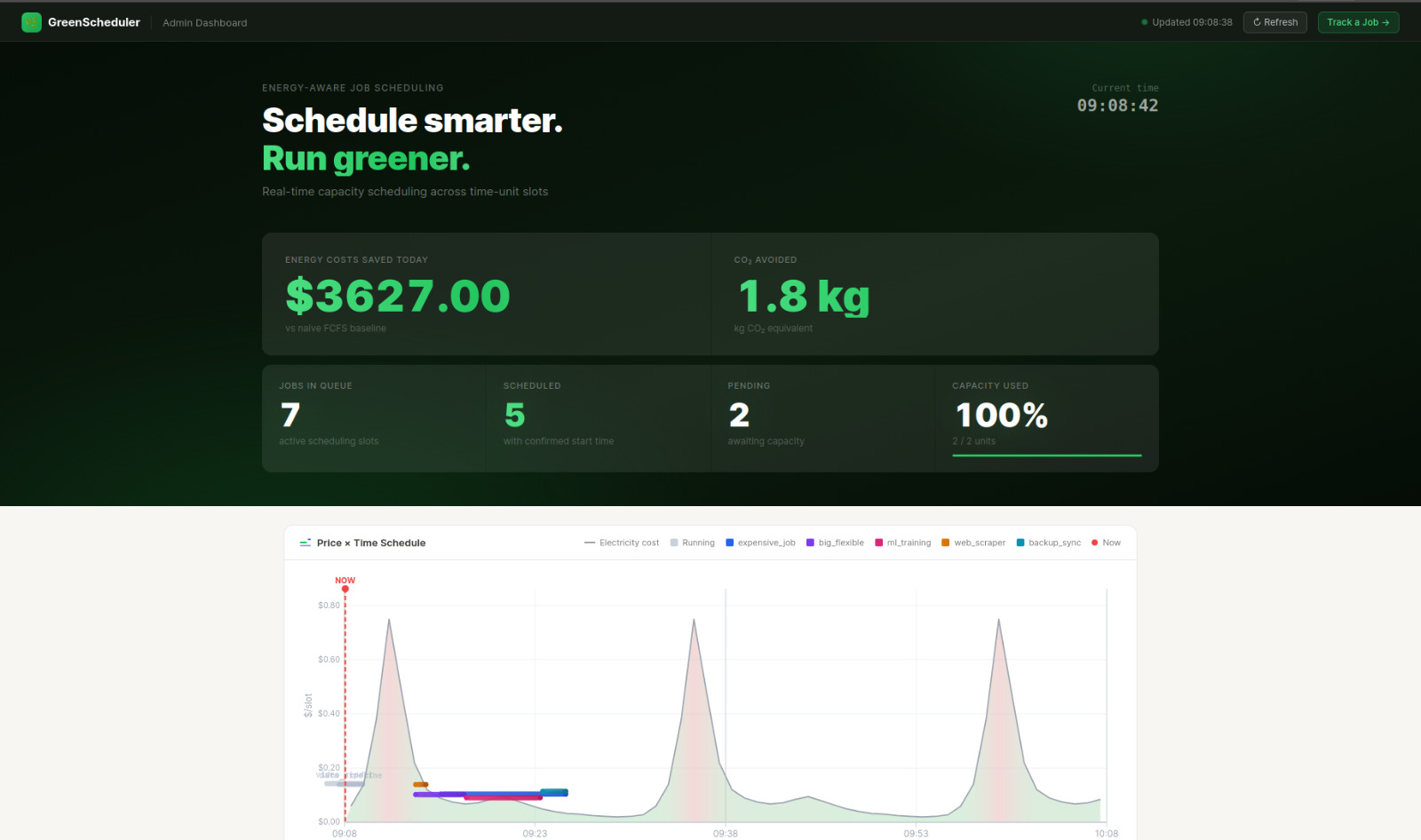1421x840 pixels.
Task: Click the Updated 09:08:38 timestamp
Action: click(1192, 22)
